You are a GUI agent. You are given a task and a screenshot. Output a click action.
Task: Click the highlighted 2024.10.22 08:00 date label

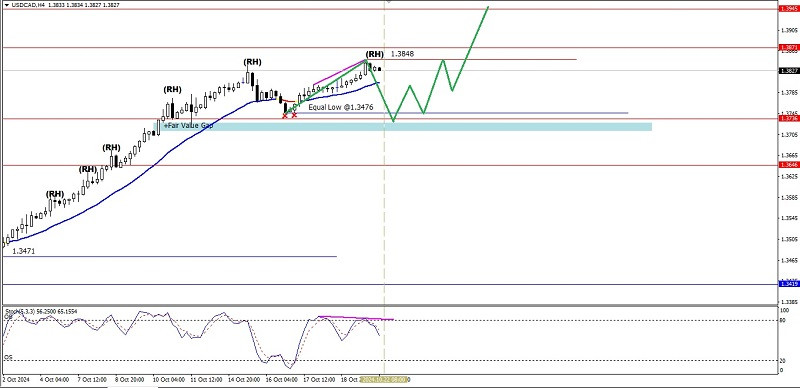point(383,380)
